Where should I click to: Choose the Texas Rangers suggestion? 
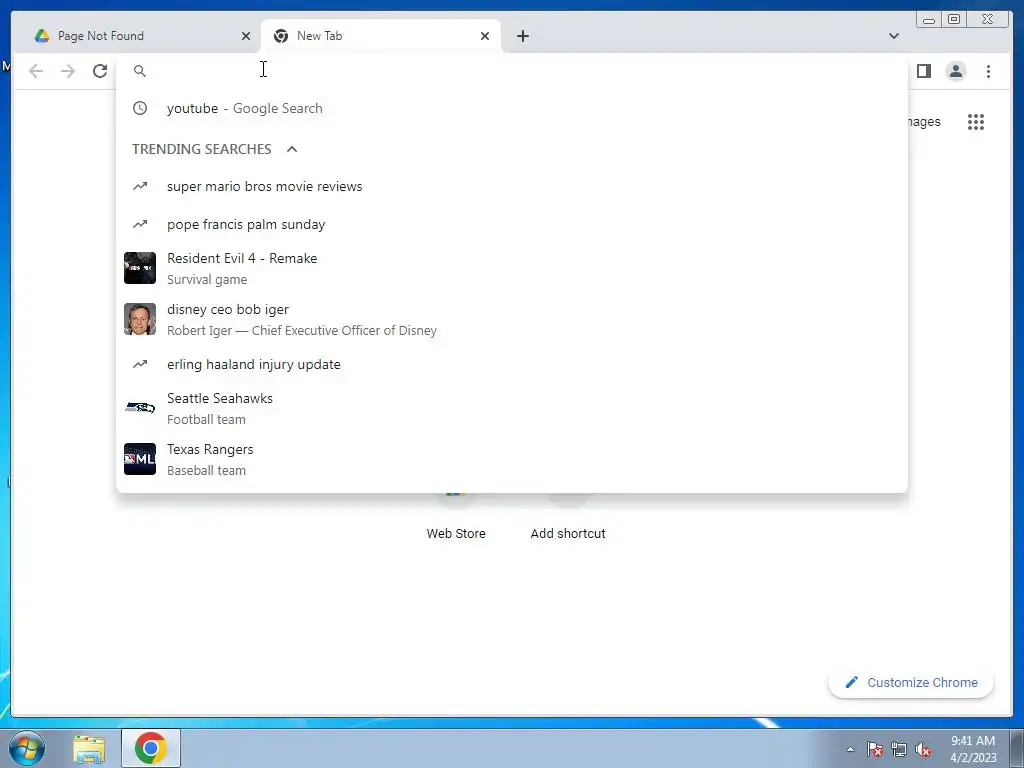[x=511, y=459]
